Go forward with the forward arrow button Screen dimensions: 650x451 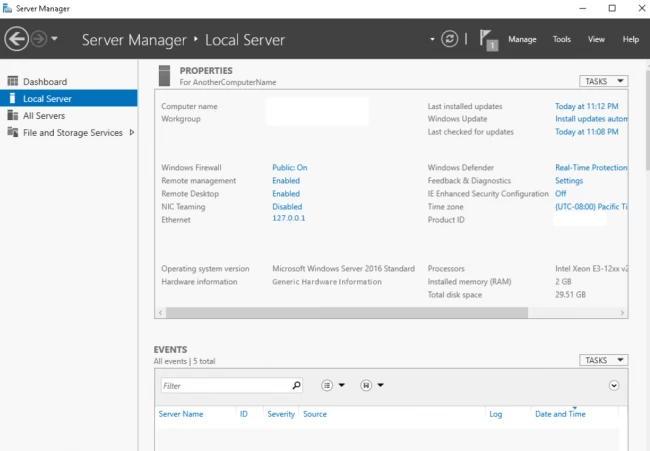click(39, 39)
